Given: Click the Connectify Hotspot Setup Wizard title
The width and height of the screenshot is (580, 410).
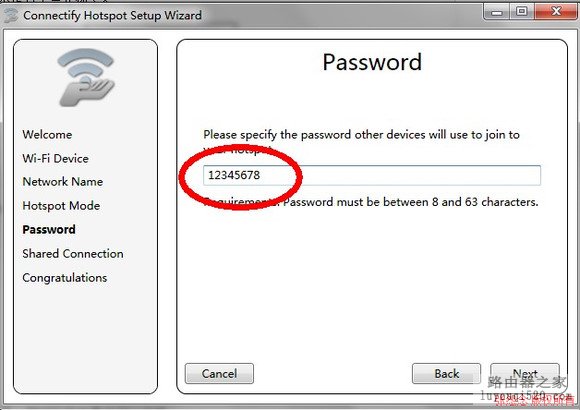Looking at the screenshot, I should (x=112, y=16).
